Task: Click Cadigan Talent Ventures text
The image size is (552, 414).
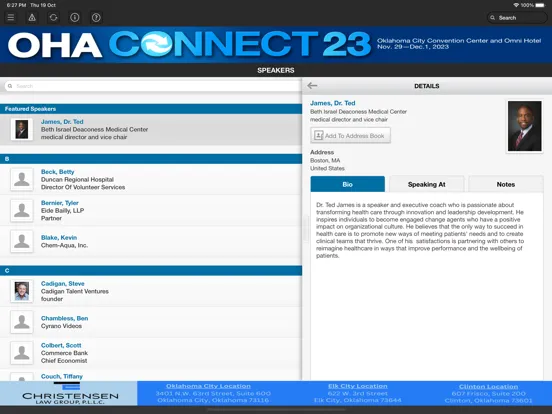Action: (75, 291)
